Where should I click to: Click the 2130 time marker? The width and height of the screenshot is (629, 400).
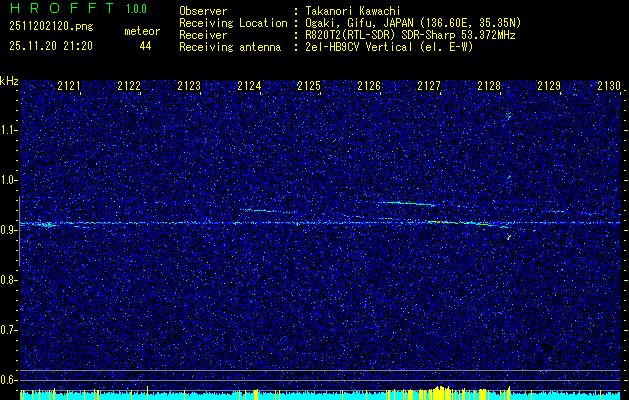pyautogui.click(x=609, y=86)
